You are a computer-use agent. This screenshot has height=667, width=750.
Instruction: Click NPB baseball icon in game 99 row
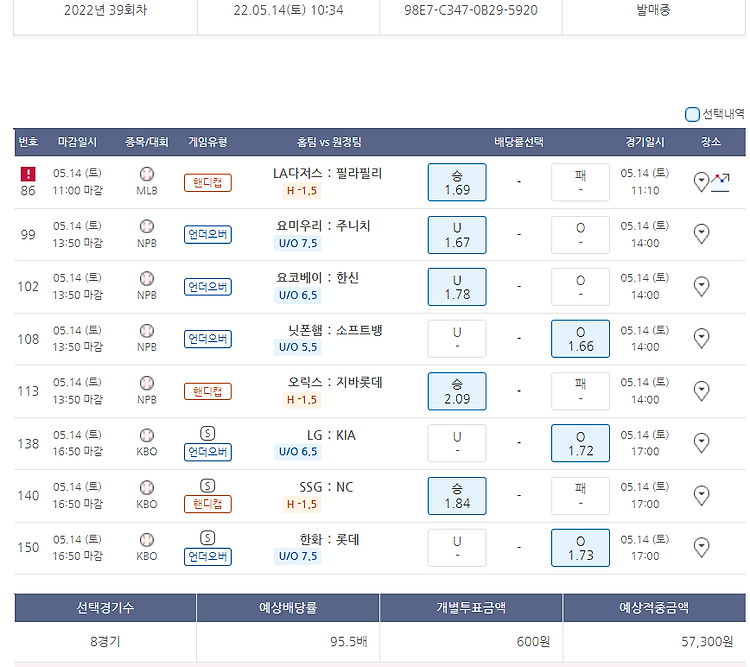(x=147, y=226)
